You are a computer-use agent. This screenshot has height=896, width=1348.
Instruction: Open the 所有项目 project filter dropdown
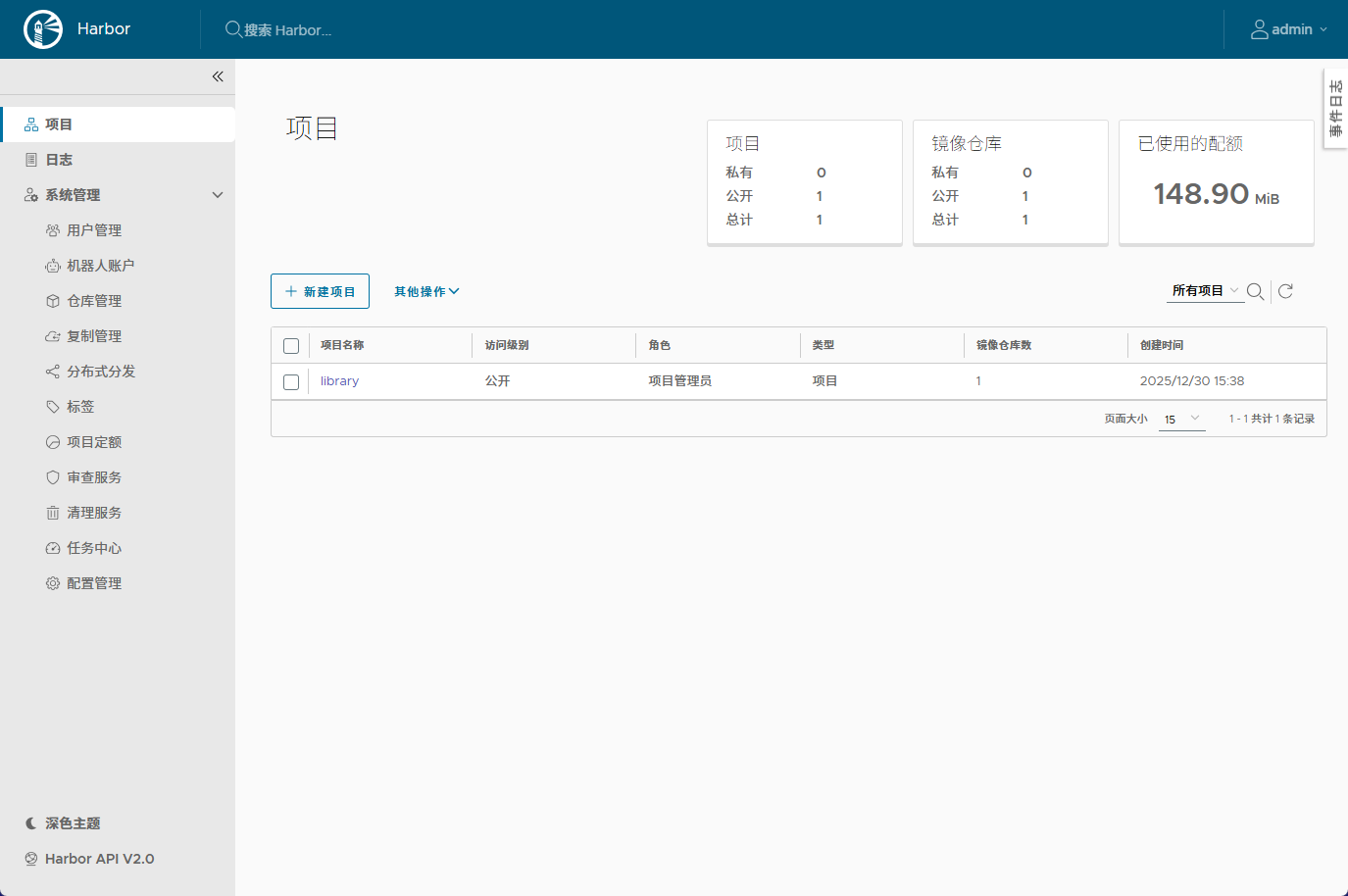(x=1204, y=291)
